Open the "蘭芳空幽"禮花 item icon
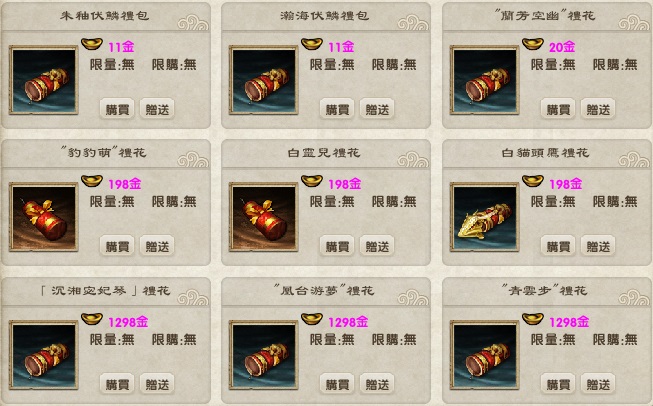The image size is (653, 406). [484, 80]
